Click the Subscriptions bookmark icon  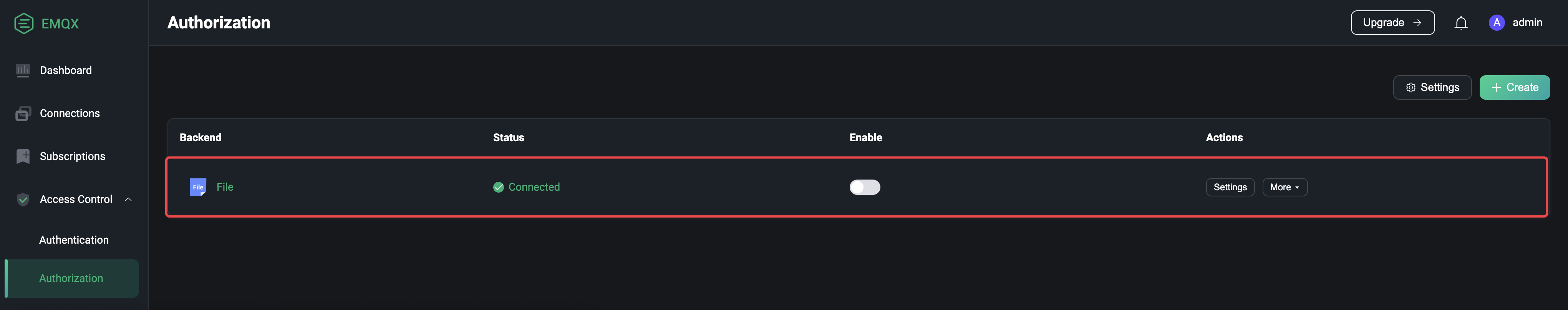click(x=23, y=156)
